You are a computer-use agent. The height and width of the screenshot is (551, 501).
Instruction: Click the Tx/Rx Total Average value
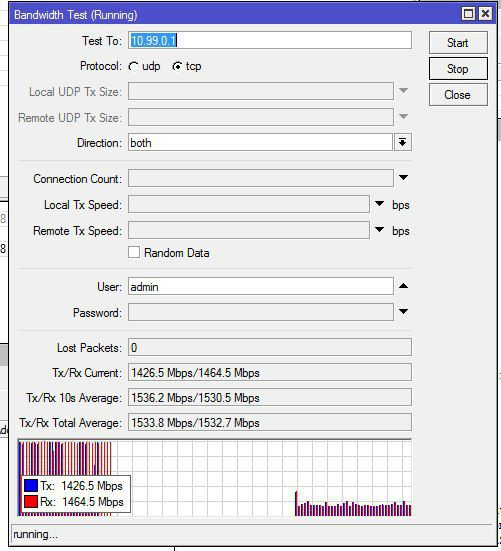tap(270, 422)
